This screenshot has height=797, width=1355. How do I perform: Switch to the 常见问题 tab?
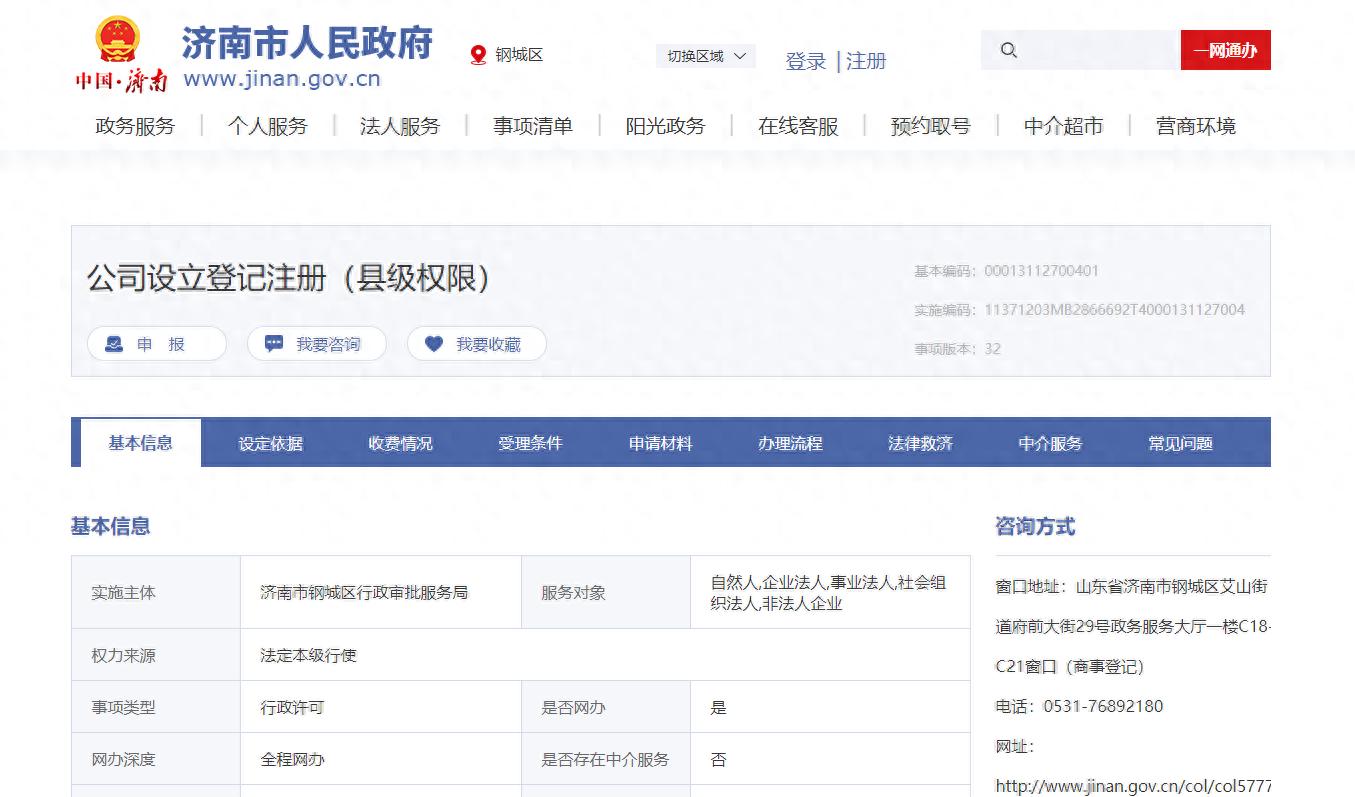pos(1181,443)
